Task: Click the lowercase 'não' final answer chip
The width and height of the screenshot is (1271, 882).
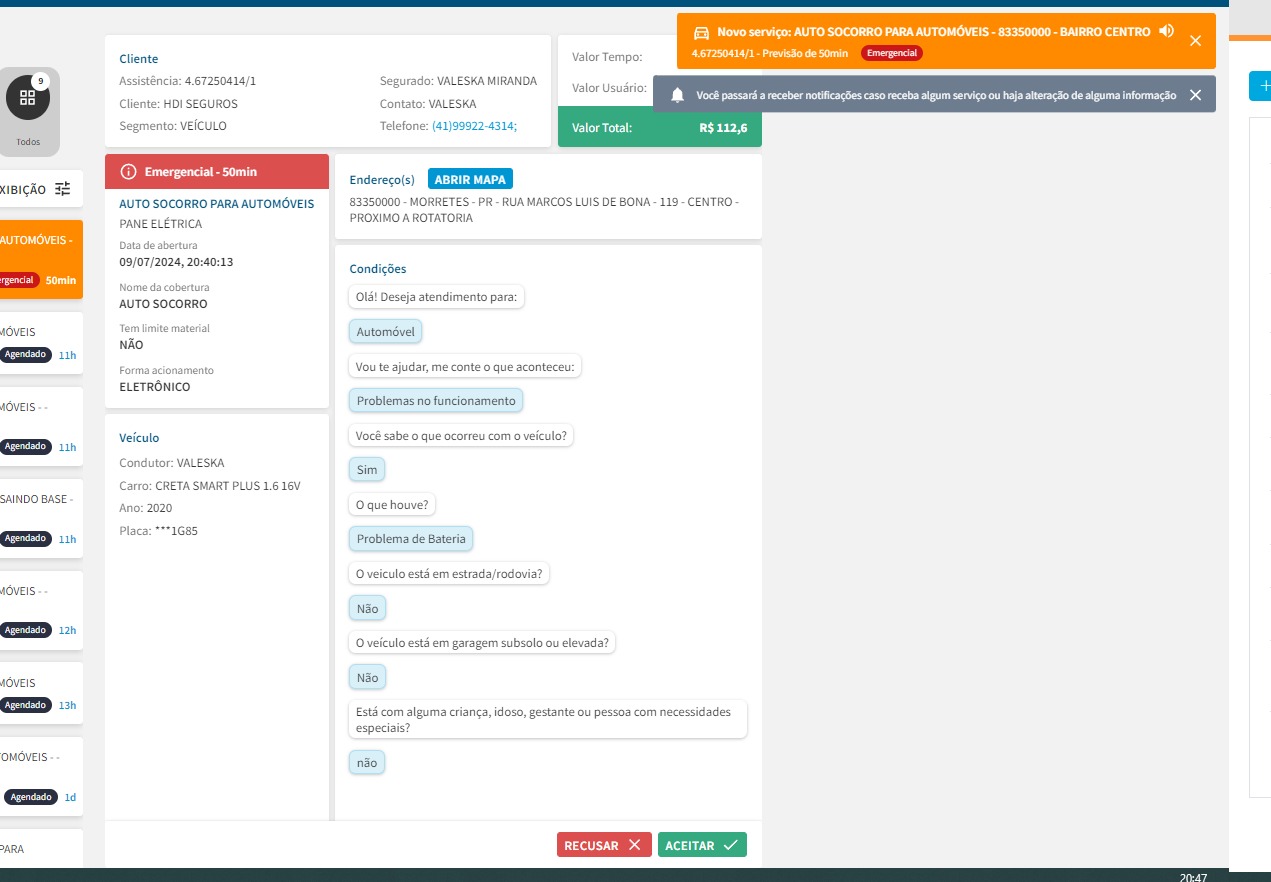Action: click(x=367, y=763)
